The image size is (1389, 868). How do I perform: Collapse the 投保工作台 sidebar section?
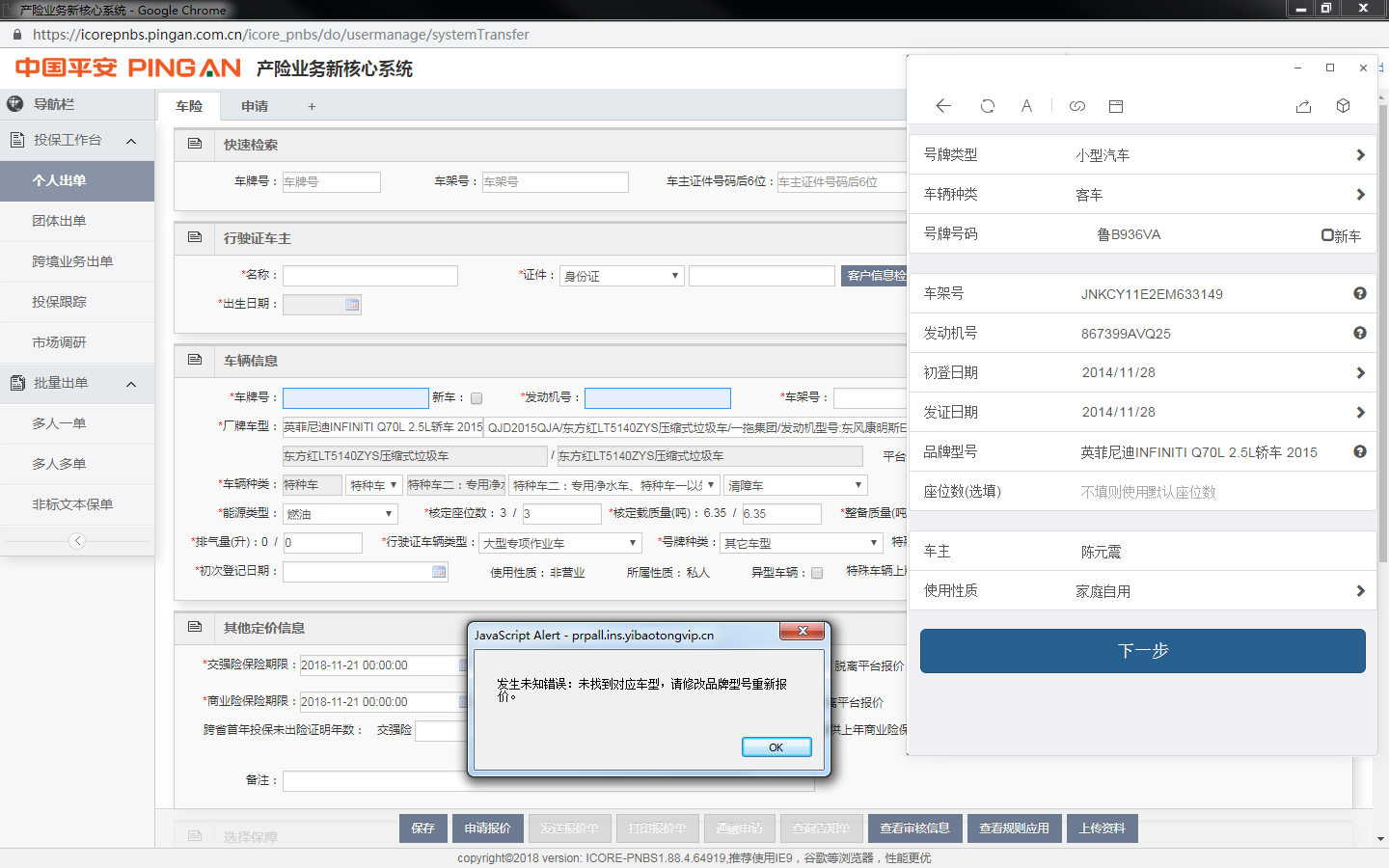(131, 141)
